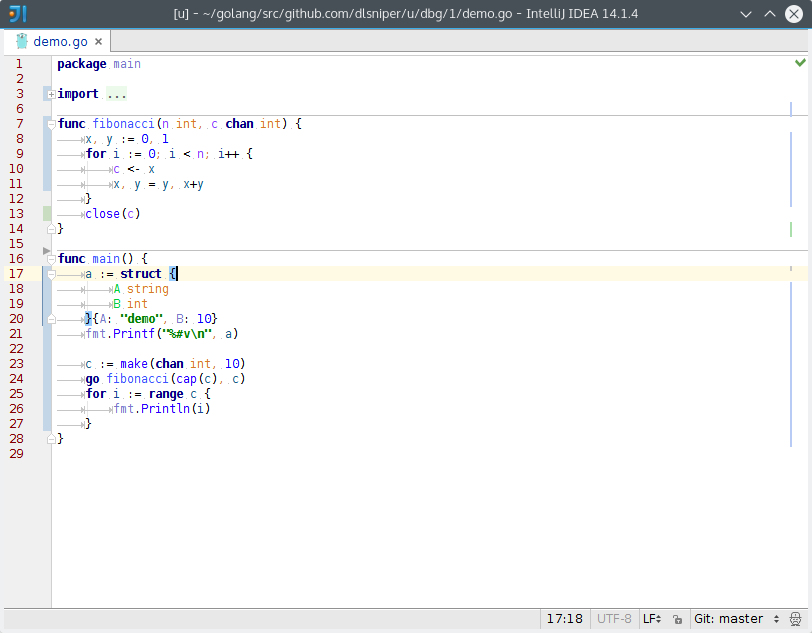Expand the folded import block
Image resolution: width=812 pixels, height=633 pixels.
(51, 94)
